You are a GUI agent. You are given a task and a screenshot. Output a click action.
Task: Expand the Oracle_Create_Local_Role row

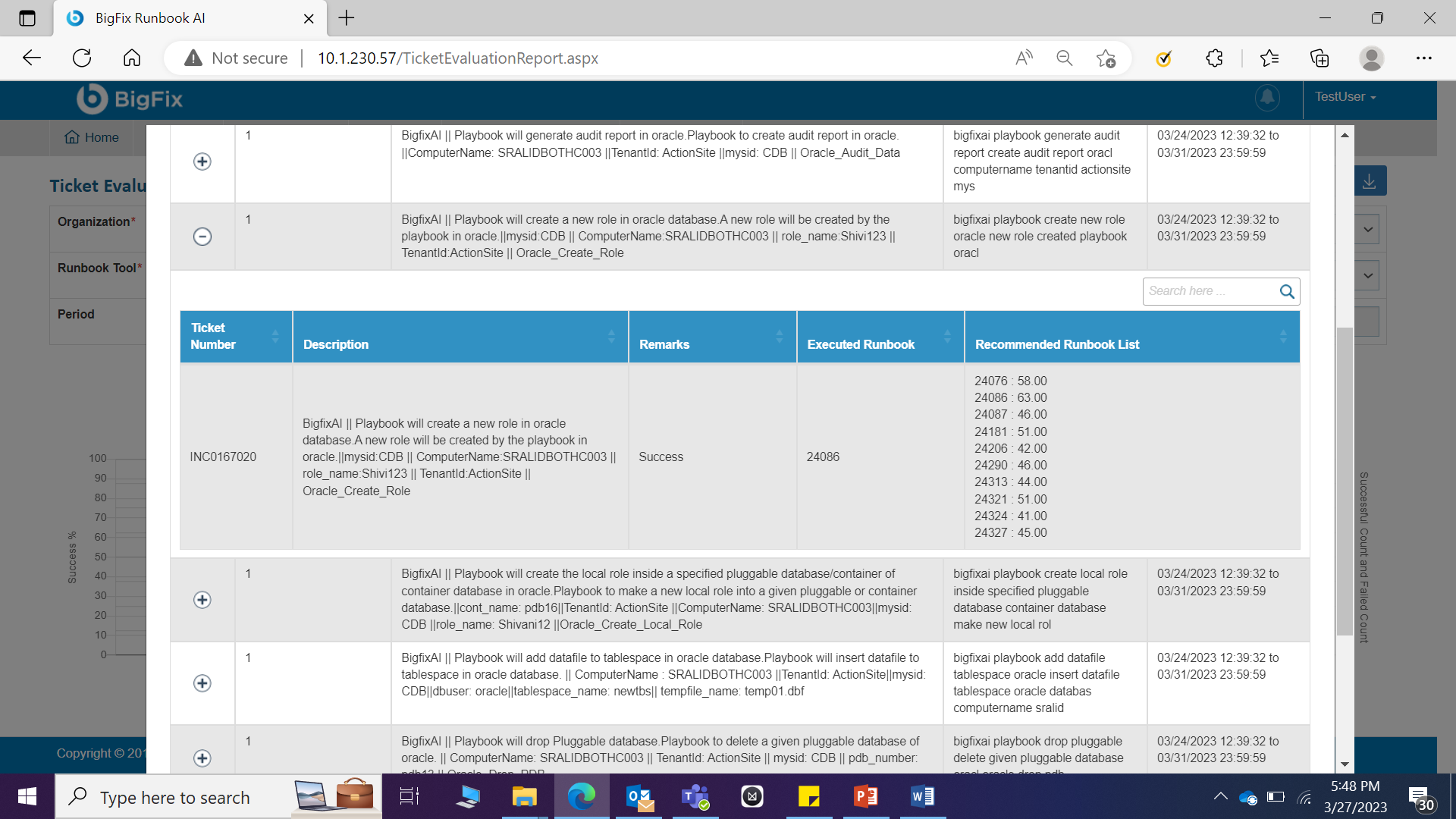(x=202, y=600)
